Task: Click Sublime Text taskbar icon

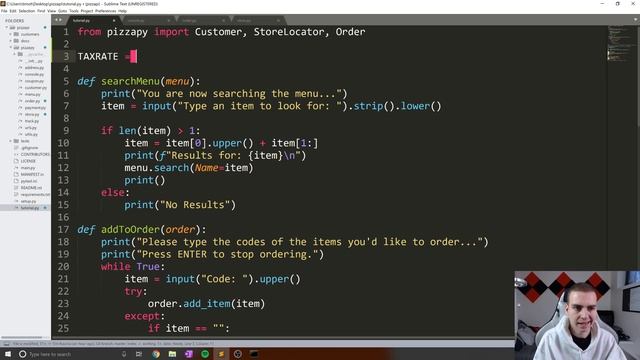Action: pos(221,354)
